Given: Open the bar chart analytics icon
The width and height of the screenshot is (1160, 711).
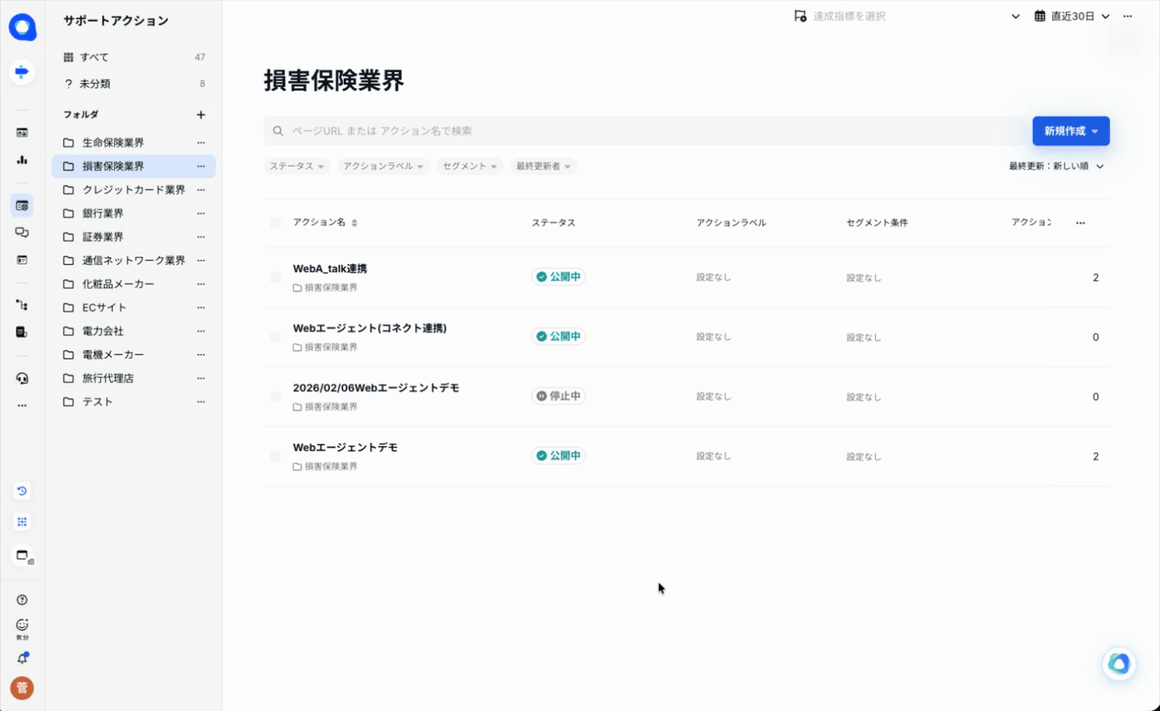Looking at the screenshot, I should (x=22, y=160).
